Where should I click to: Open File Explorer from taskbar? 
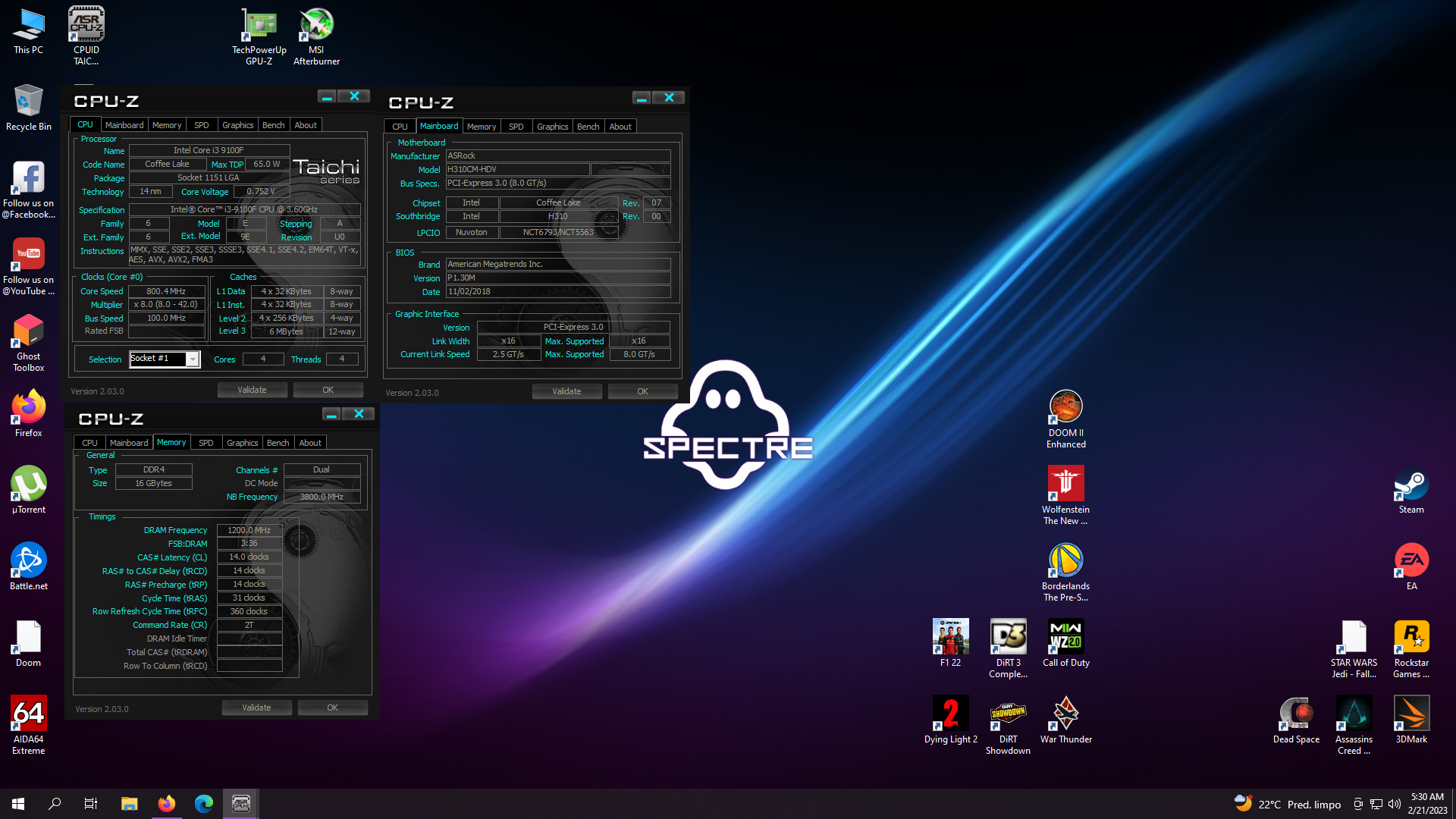[x=130, y=804]
